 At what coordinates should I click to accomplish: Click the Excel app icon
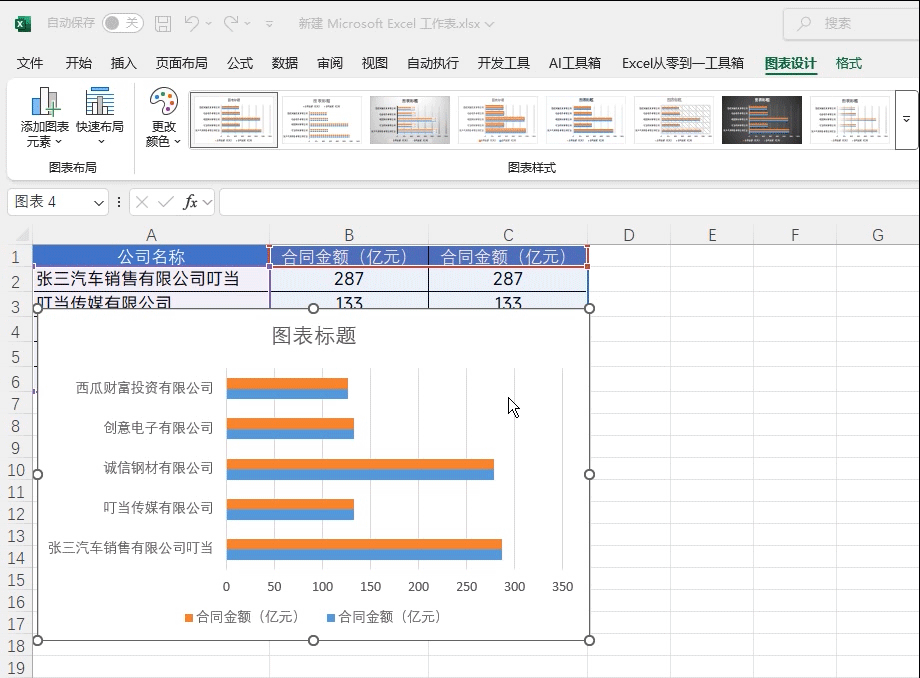click(x=23, y=23)
